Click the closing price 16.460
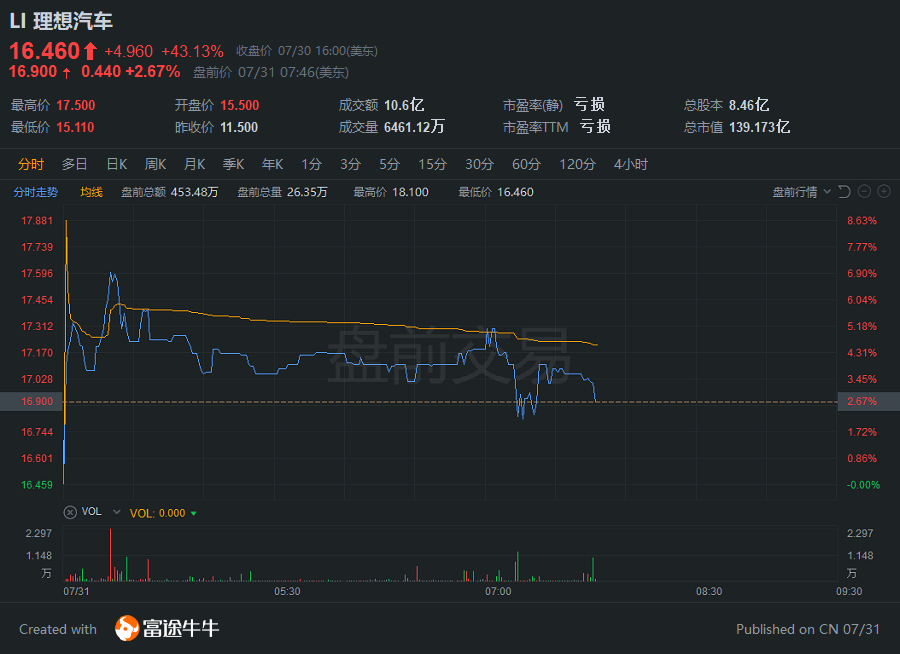The image size is (900, 654). 44,51
